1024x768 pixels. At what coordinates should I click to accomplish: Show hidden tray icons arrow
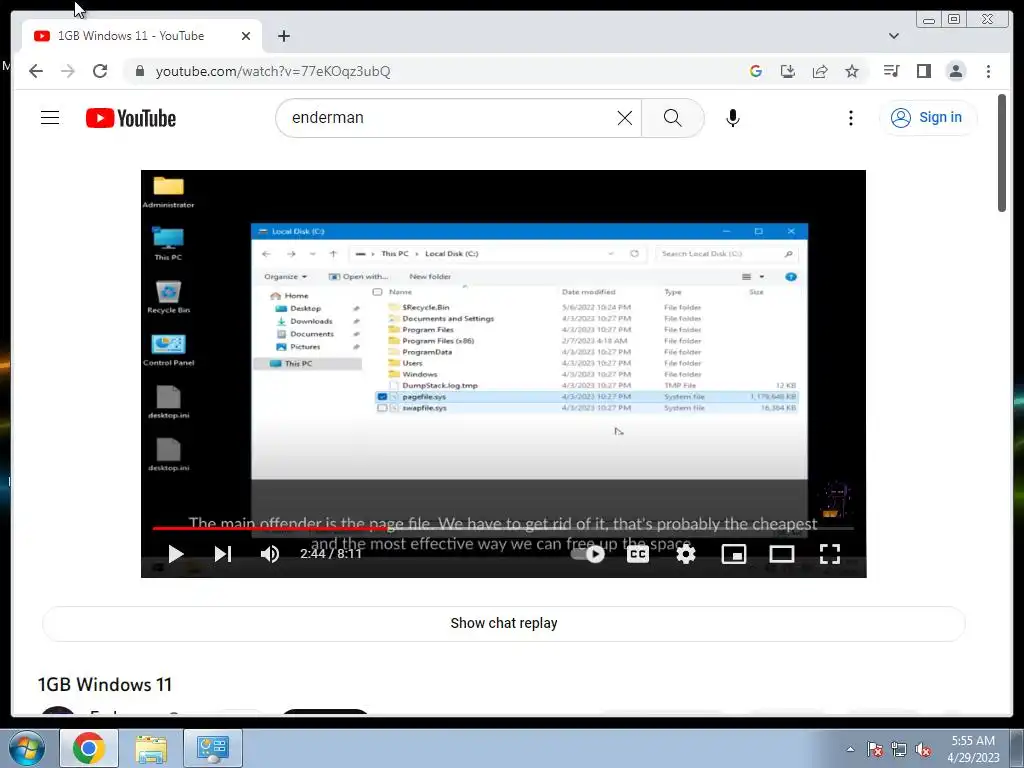coord(850,749)
